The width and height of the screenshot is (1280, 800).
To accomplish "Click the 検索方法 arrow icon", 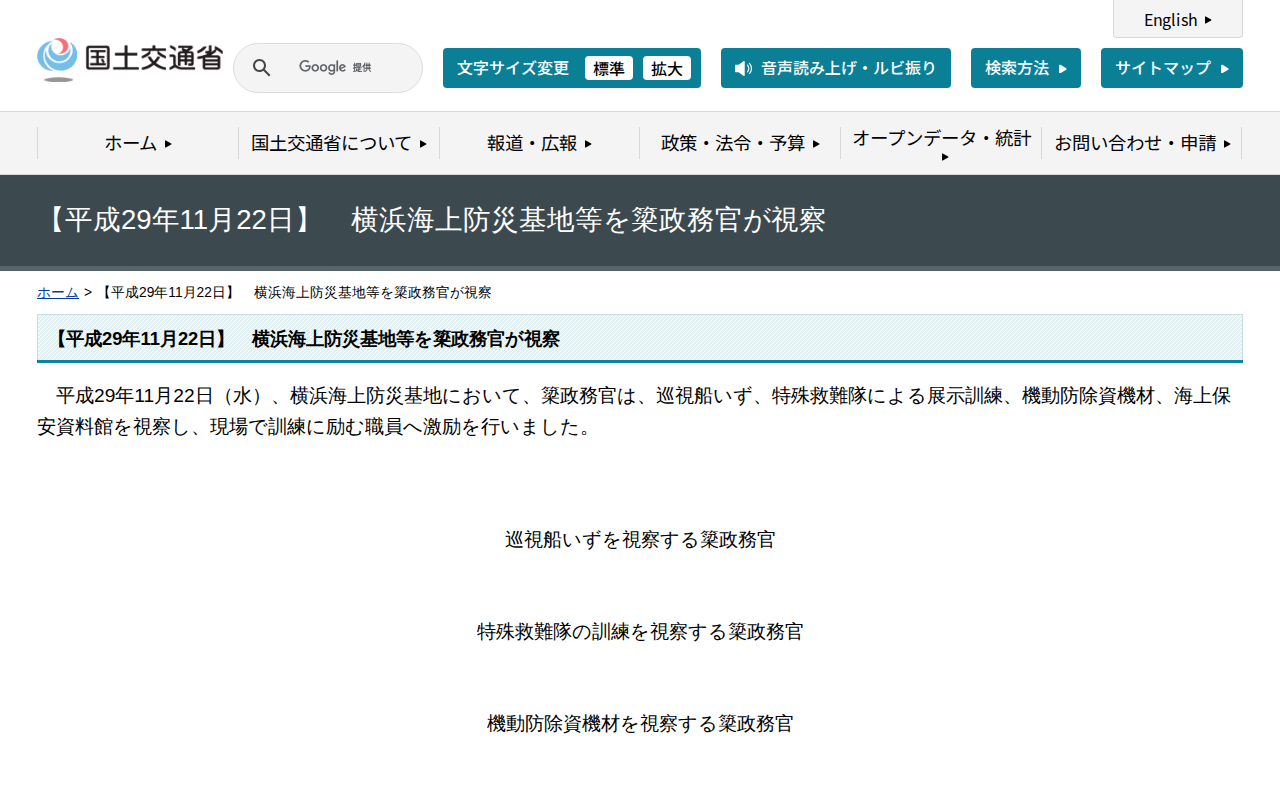I will [1064, 68].
